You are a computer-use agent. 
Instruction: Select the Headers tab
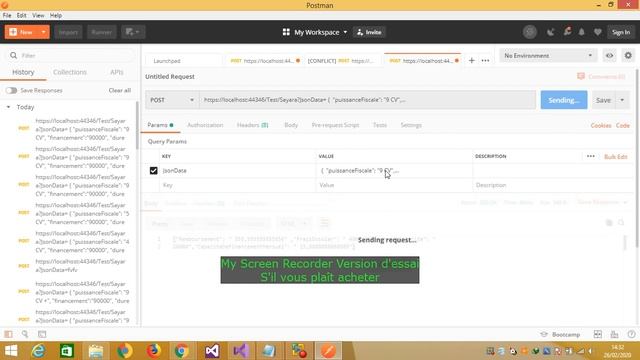pyautogui.click(x=253, y=125)
